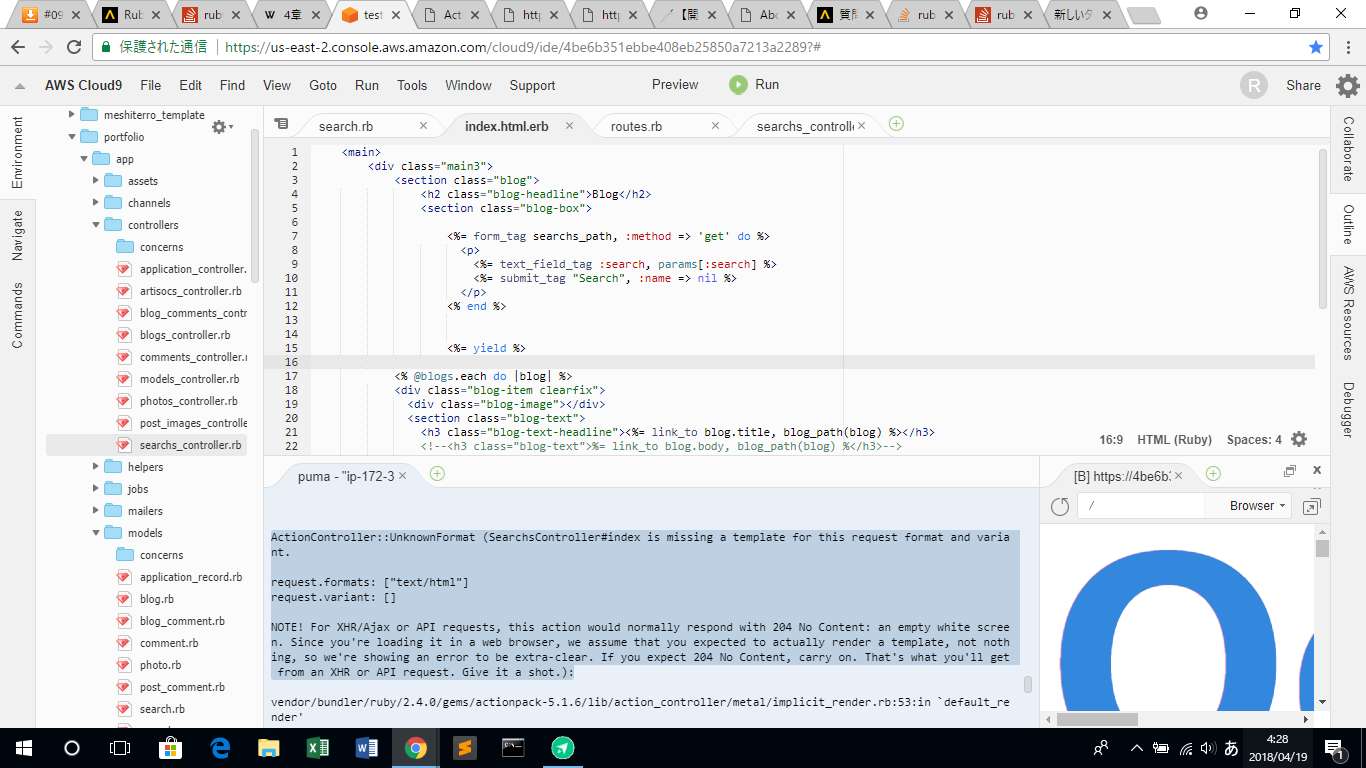Switch to the searchs_controller tab
Viewport: 1366px width, 768px height.
point(805,126)
